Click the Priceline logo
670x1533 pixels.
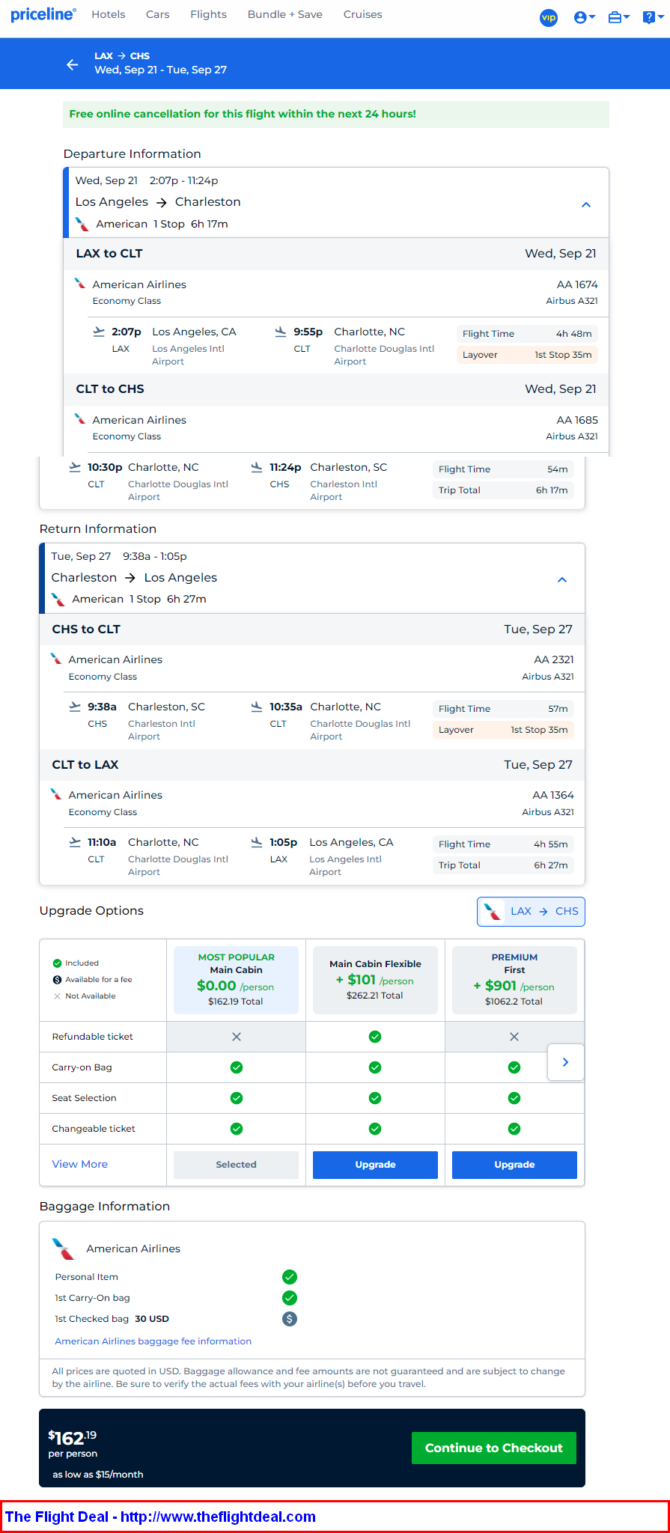tap(43, 15)
